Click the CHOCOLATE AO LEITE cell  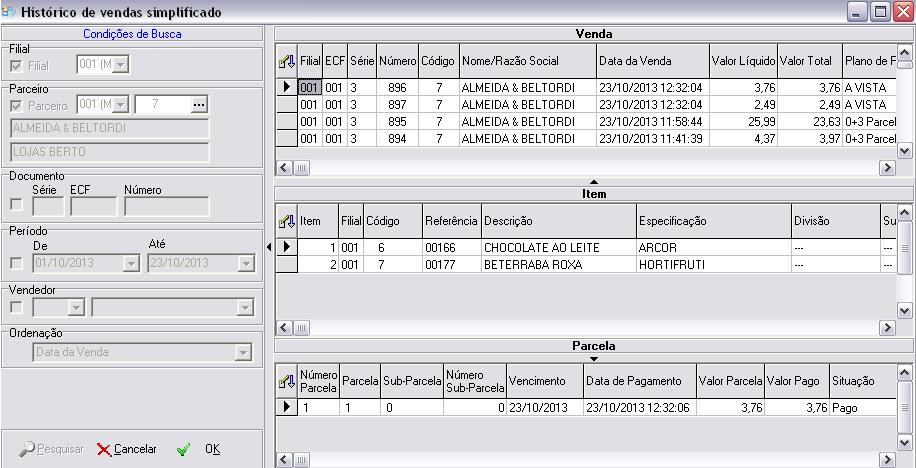[558, 247]
